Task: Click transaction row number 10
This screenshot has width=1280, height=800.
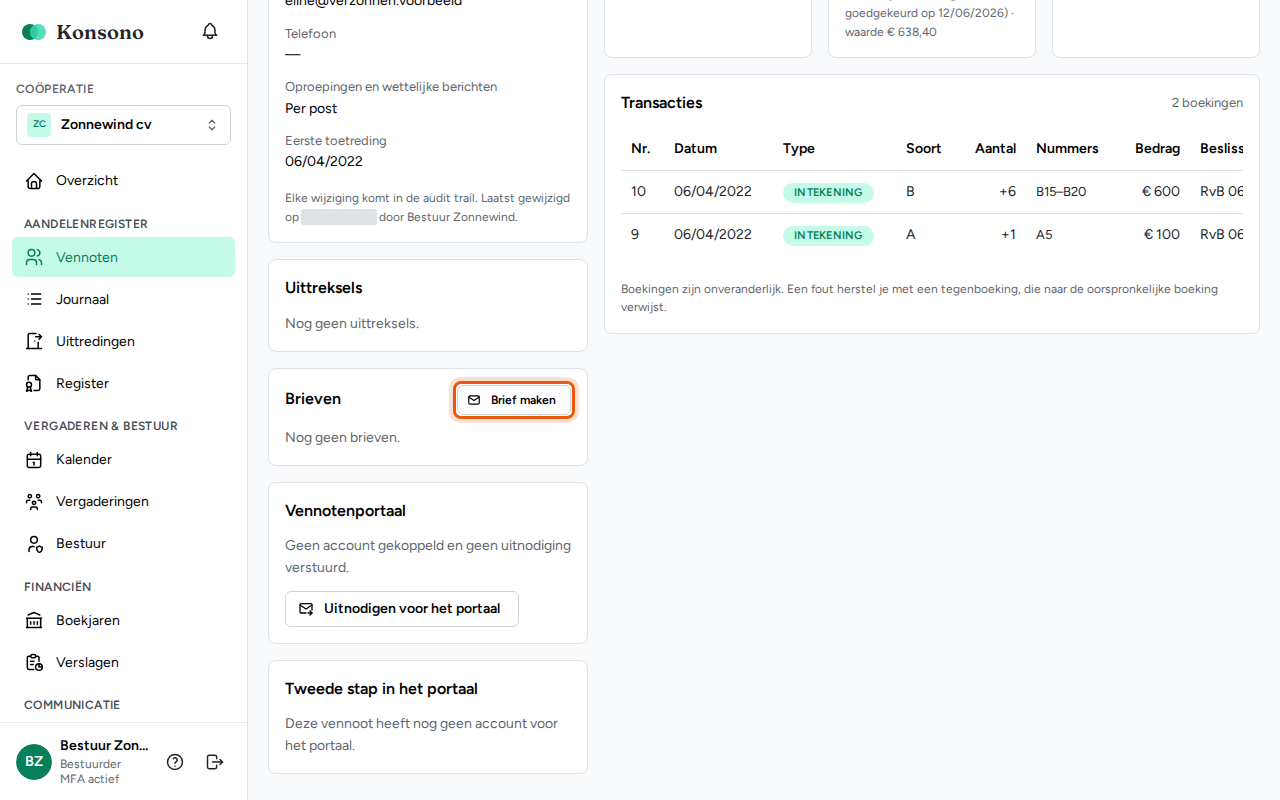Action: tap(932, 192)
